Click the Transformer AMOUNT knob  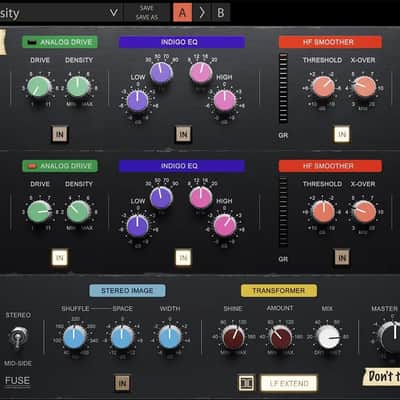pos(281,337)
